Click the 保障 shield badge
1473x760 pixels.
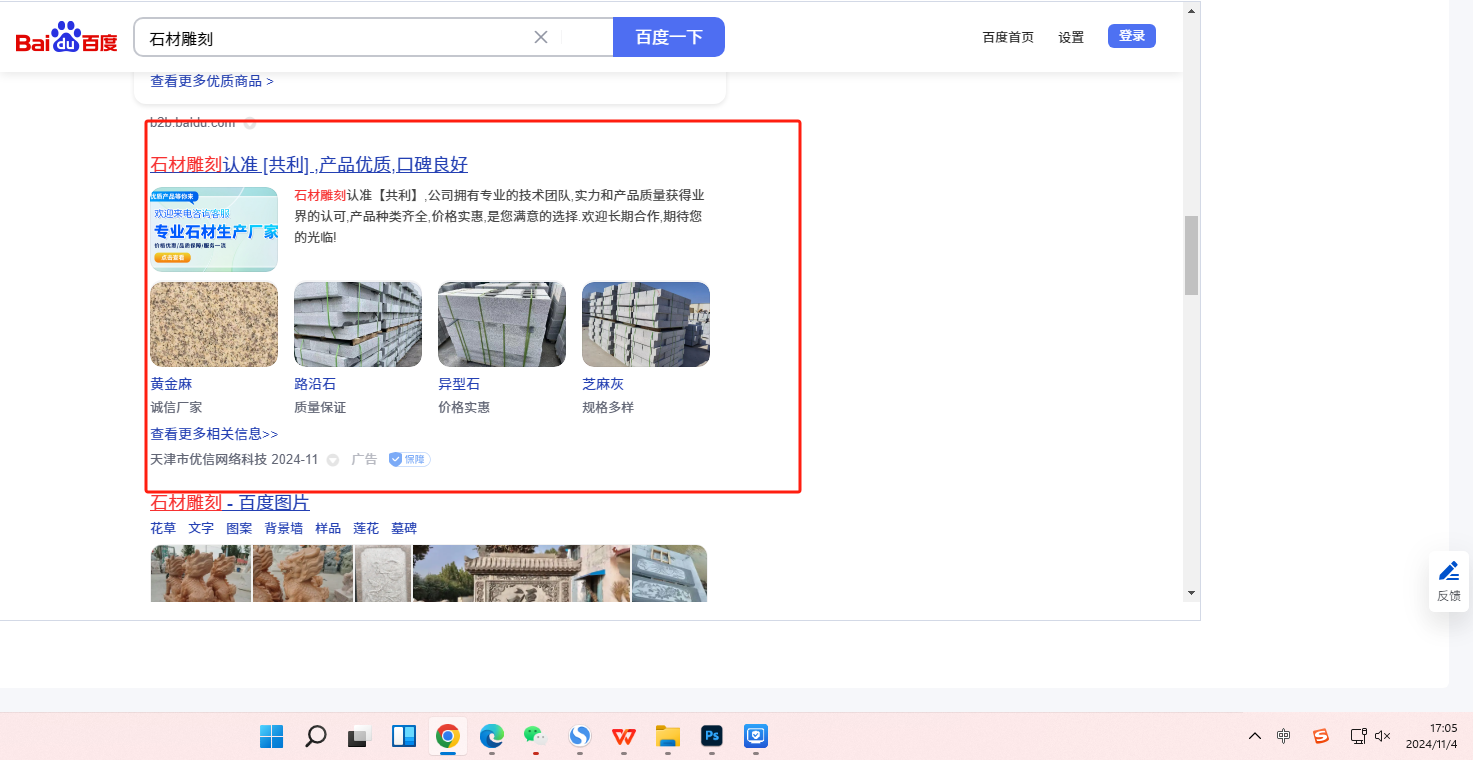click(x=409, y=459)
